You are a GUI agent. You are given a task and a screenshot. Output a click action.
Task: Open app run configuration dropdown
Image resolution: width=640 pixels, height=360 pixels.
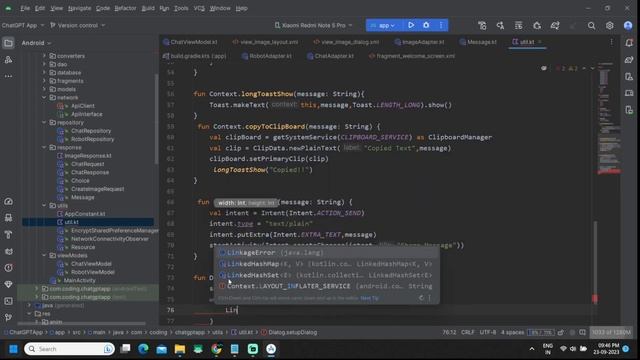[x=384, y=25]
